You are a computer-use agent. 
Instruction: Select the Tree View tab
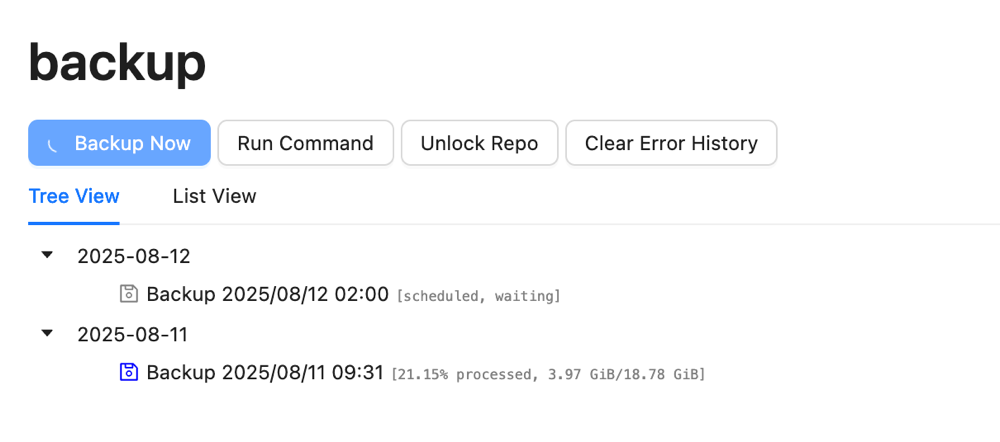[x=74, y=196]
